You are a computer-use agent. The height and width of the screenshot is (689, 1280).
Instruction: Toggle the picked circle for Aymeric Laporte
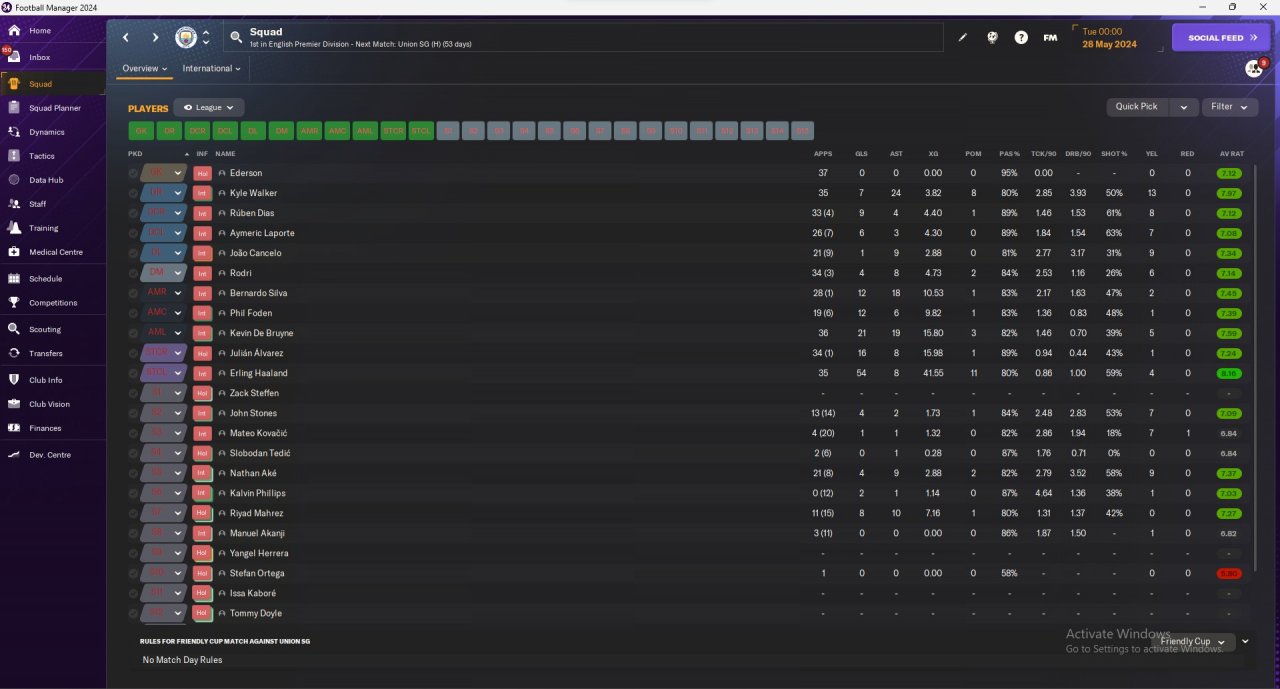(x=133, y=233)
